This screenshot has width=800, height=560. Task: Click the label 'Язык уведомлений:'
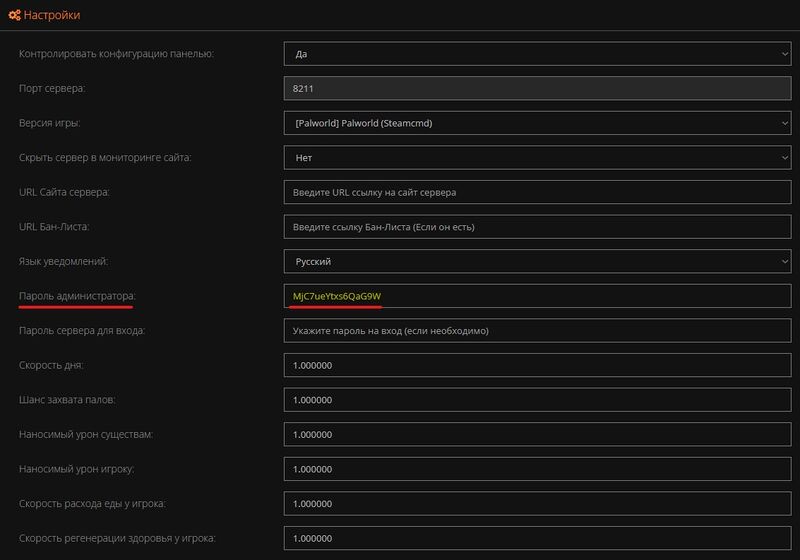click(x=63, y=261)
